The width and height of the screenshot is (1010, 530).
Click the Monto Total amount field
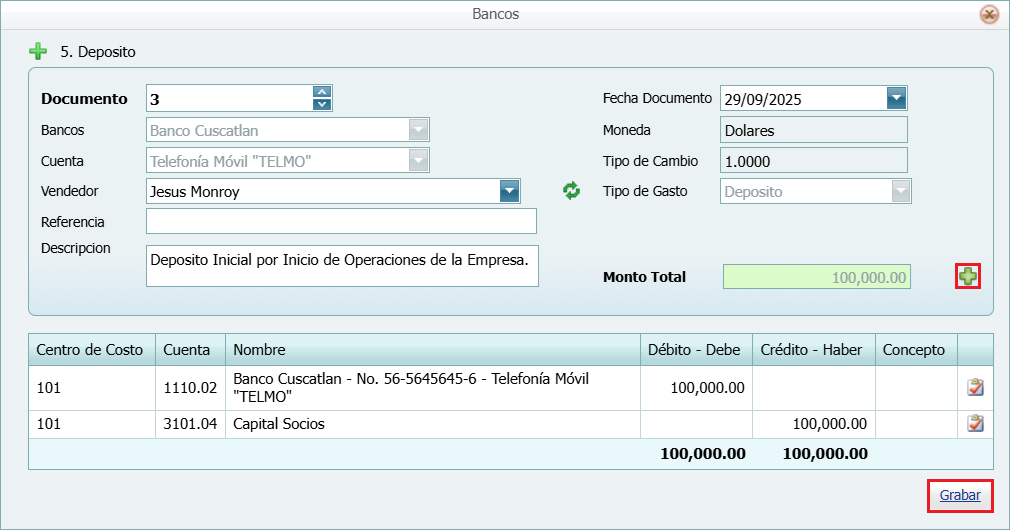816,277
